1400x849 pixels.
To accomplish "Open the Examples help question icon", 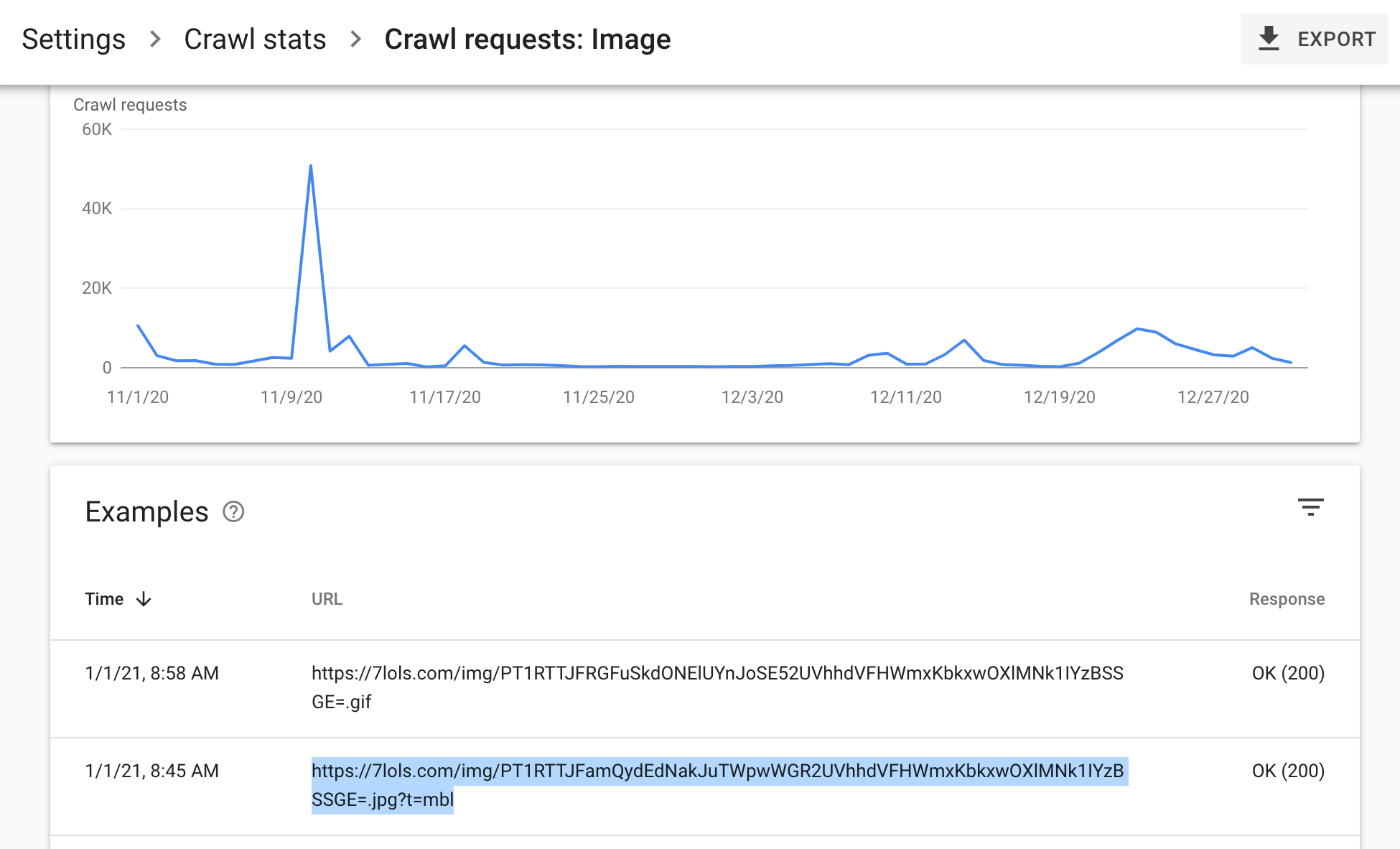I will click(x=233, y=512).
